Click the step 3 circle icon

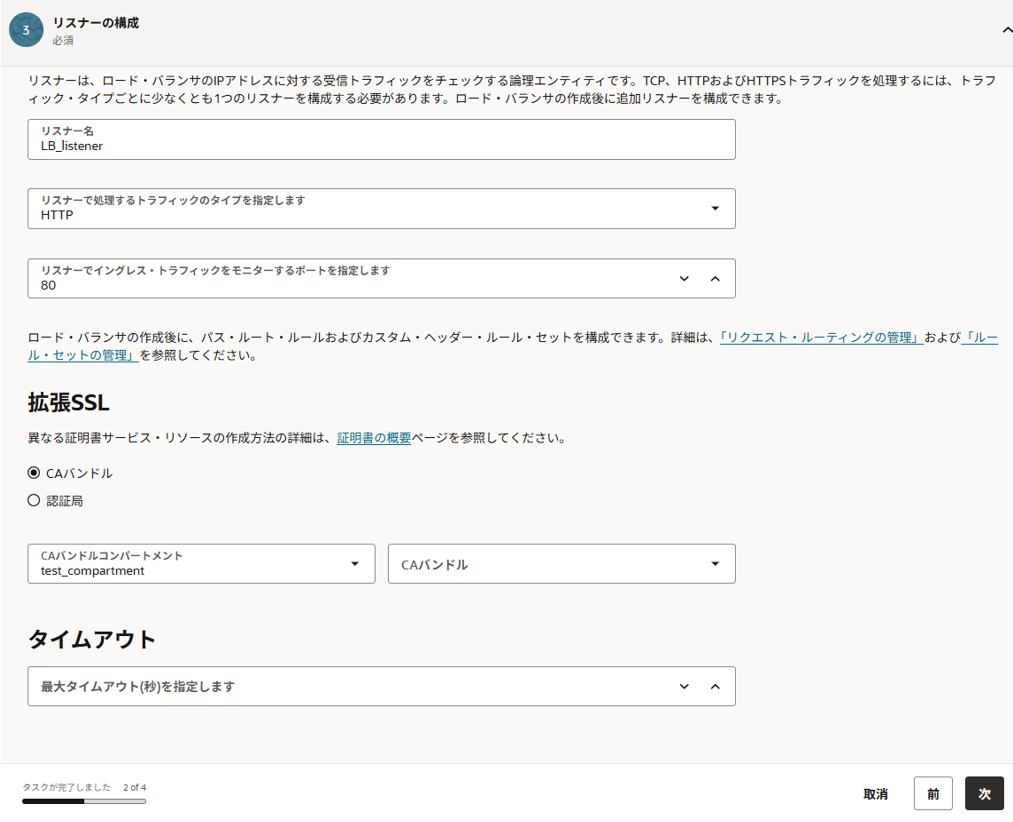[26, 31]
